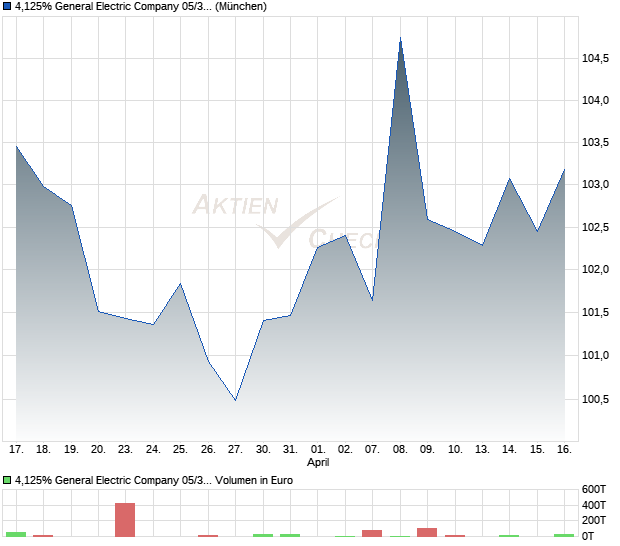Click the y-axis label '103,5'
This screenshot has height=546, width=620.
(x=595, y=142)
